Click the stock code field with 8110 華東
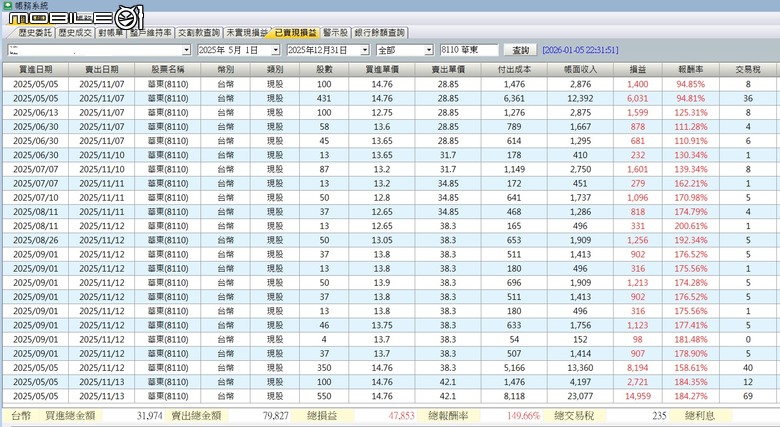This screenshot has width=780, height=427. 469,50
